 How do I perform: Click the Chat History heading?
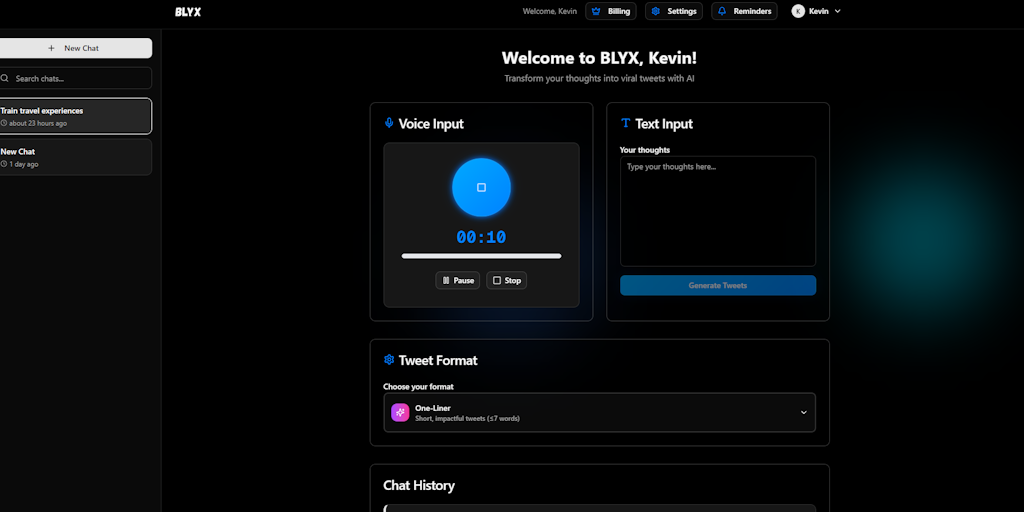point(419,485)
